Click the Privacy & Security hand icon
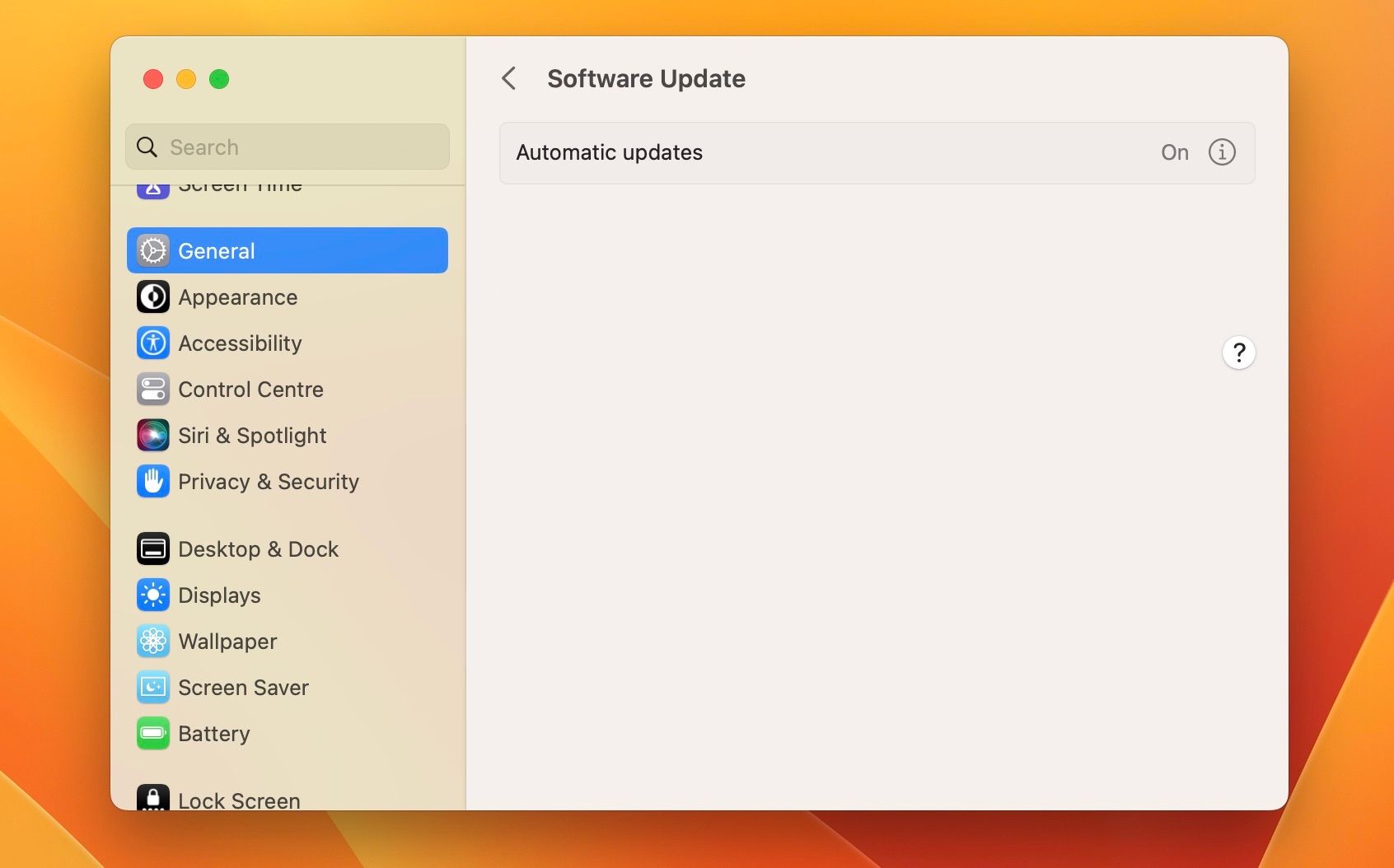 pos(153,482)
